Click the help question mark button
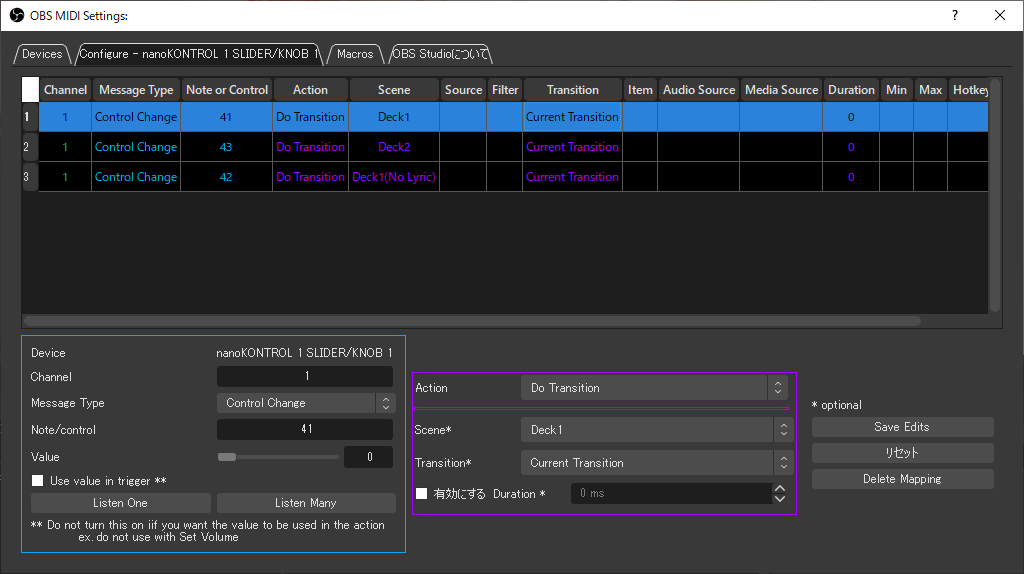This screenshot has width=1024, height=574. 955,15
